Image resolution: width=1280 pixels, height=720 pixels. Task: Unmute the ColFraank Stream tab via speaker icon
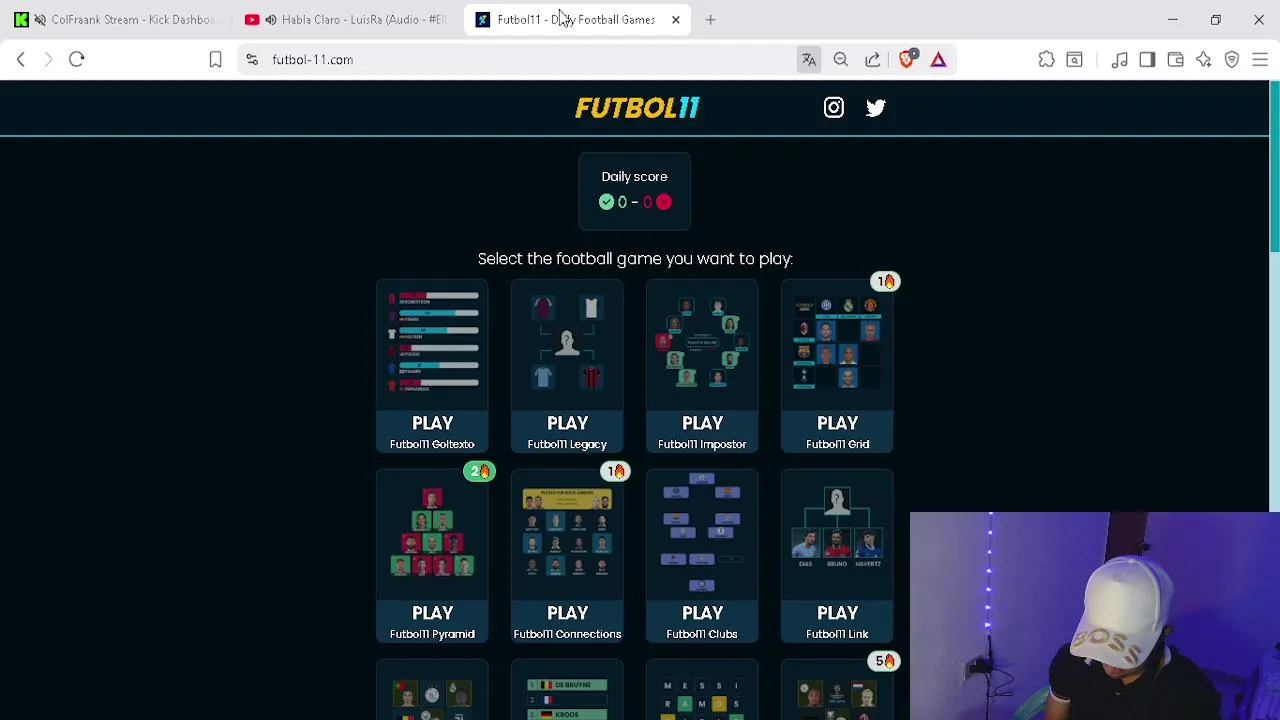point(40,20)
